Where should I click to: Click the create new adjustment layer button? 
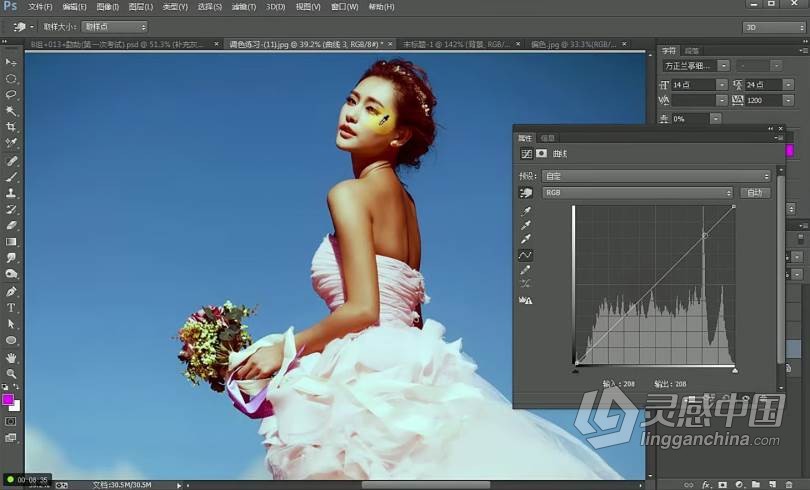click(739, 485)
